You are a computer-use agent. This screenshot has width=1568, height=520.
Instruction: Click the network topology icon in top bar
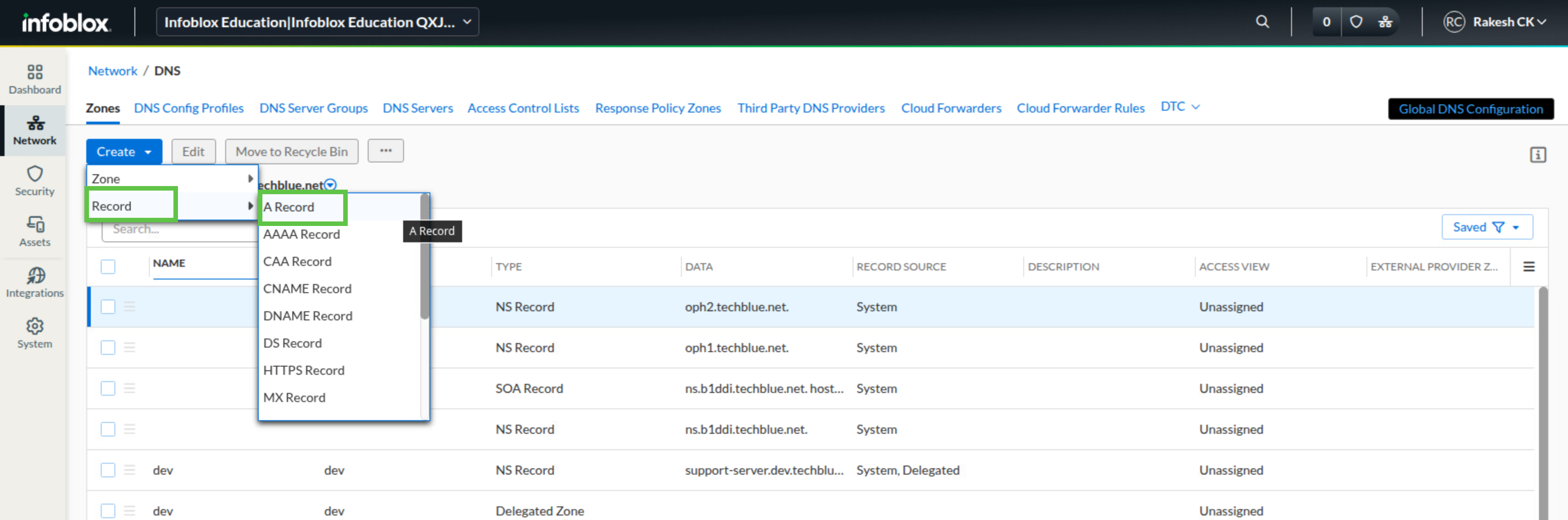[x=1386, y=22]
